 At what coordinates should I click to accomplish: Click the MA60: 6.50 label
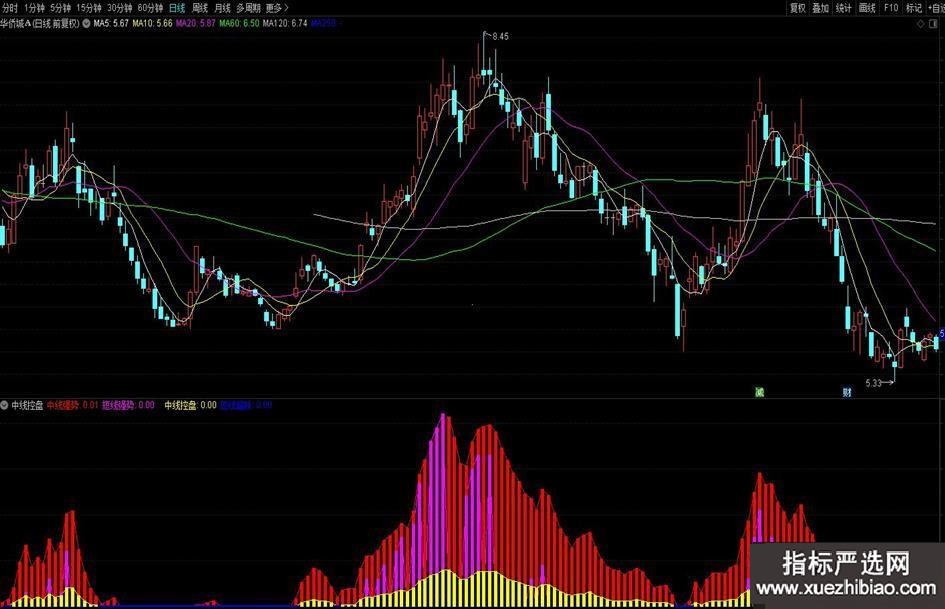(x=239, y=24)
